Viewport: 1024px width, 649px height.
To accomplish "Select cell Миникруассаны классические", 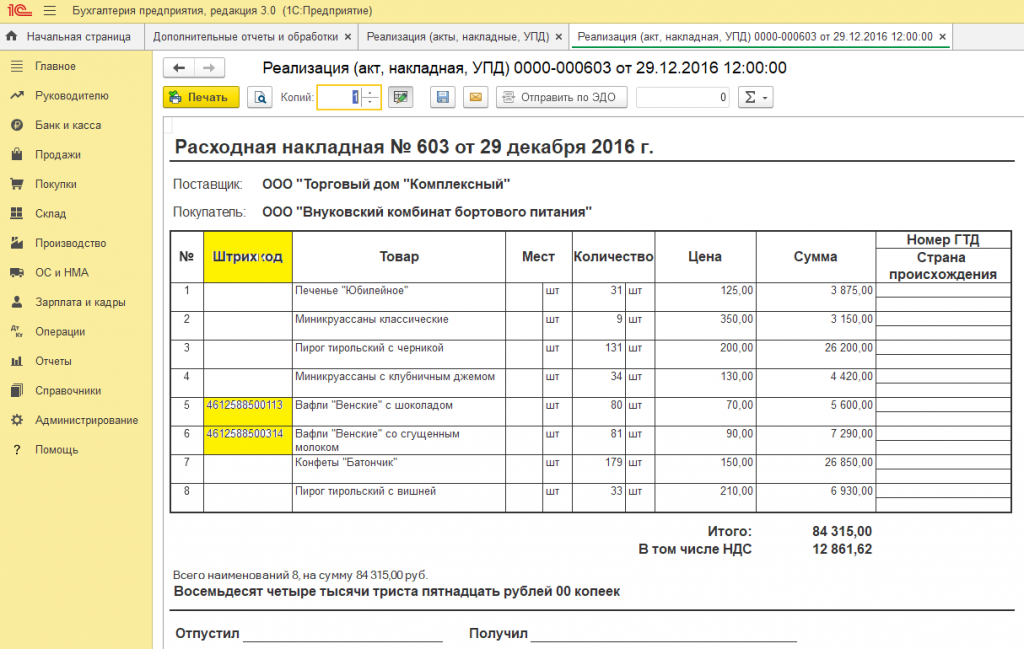I will pos(398,325).
